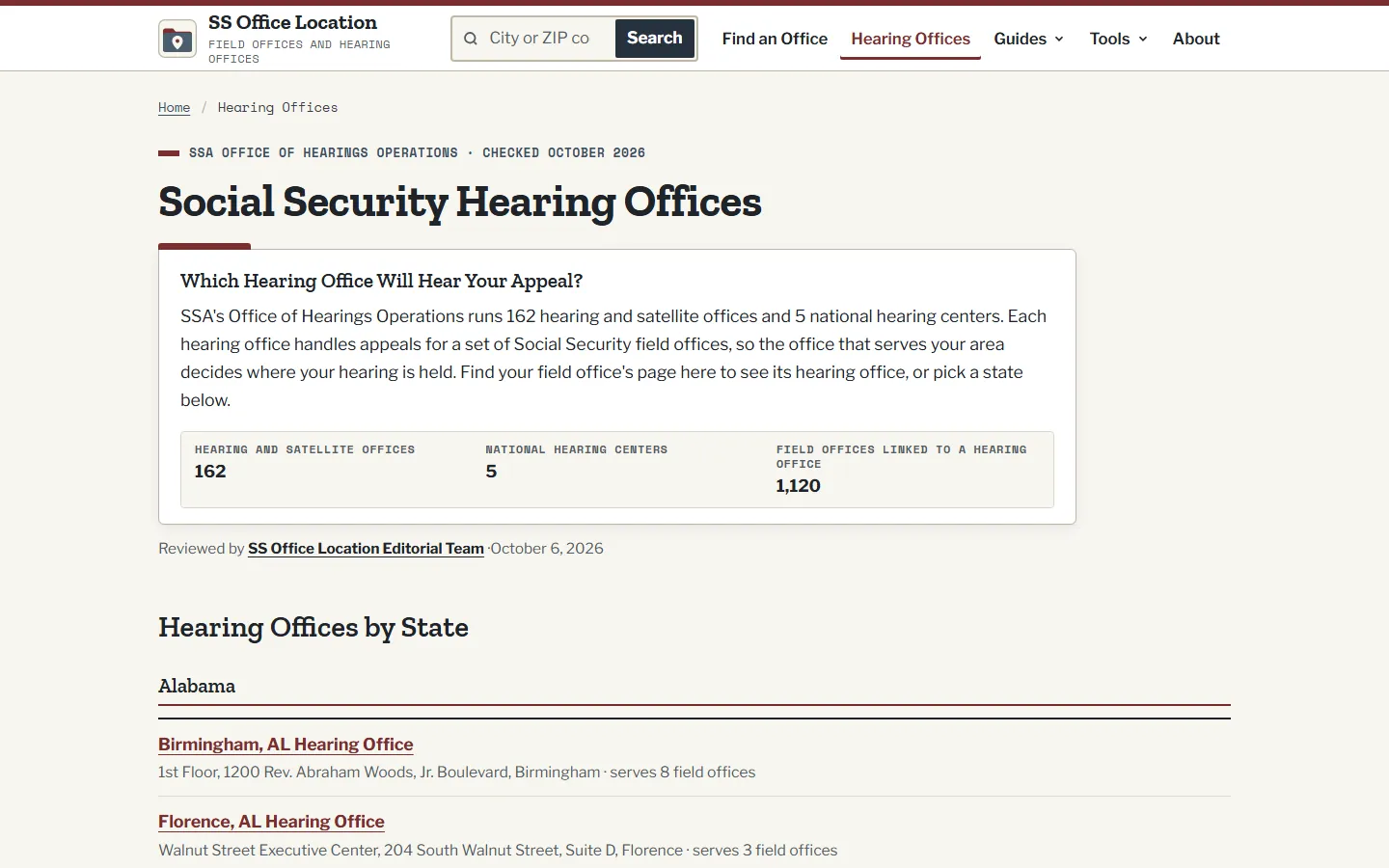Click the "NATIONAL HEARING CENTERS" stat label
This screenshot has height=868, width=1389.
577,449
